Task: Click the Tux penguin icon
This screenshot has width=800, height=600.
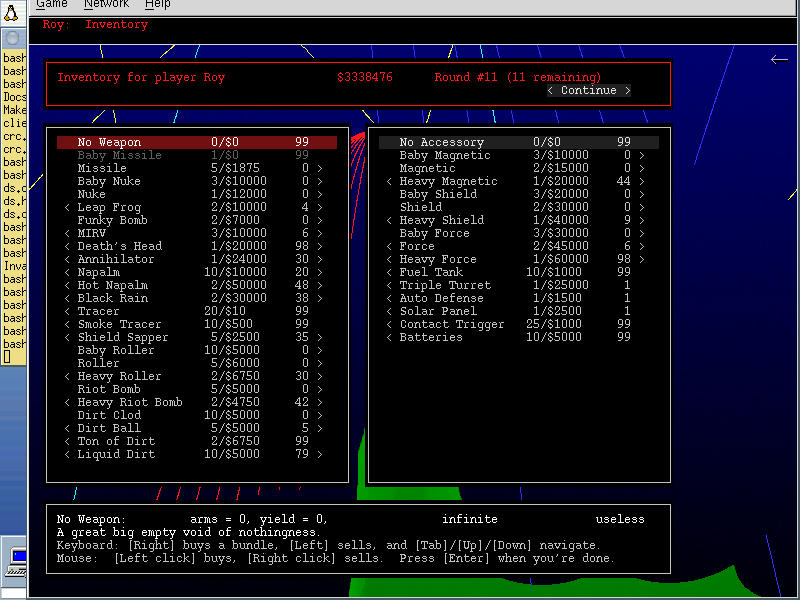Action: click(x=11, y=11)
